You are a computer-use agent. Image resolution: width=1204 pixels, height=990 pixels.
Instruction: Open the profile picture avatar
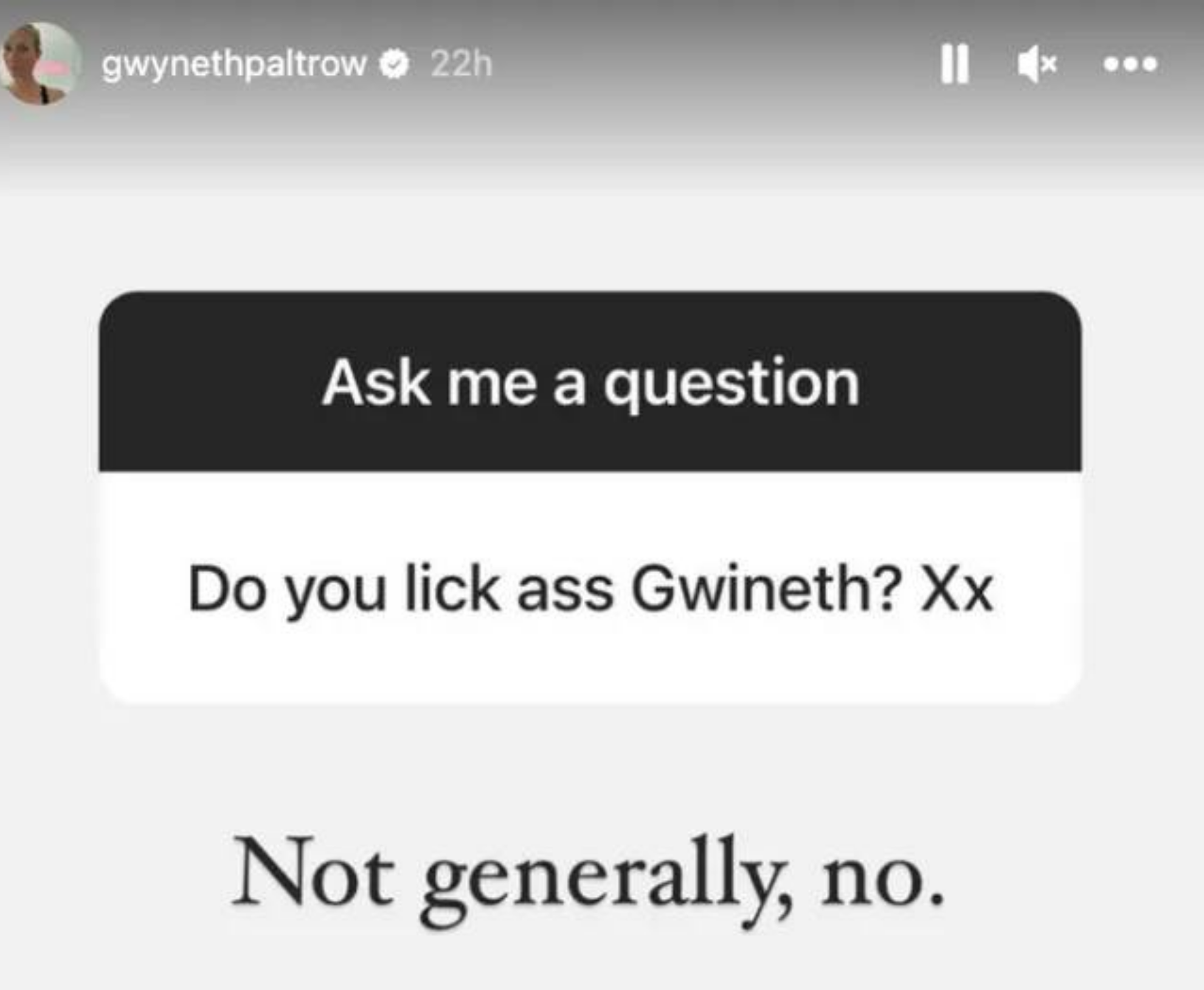[x=41, y=63]
